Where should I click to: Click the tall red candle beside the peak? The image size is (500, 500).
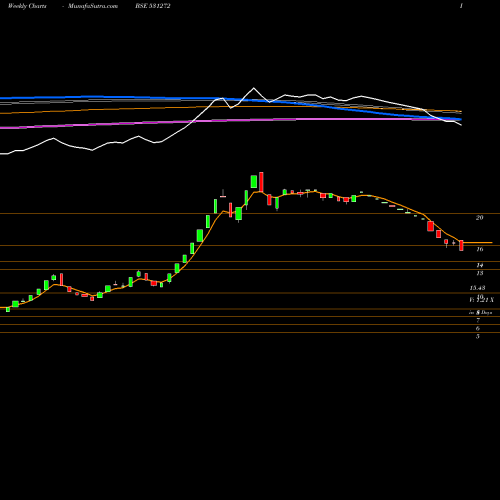(261, 182)
